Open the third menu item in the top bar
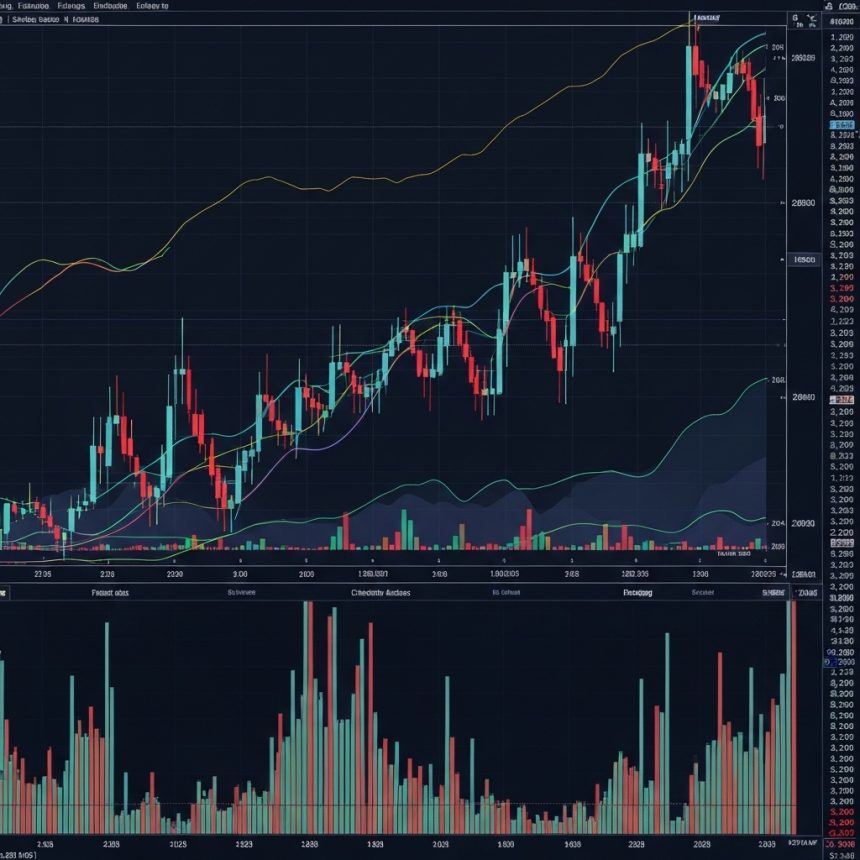Image resolution: width=860 pixels, height=860 pixels. point(71,5)
